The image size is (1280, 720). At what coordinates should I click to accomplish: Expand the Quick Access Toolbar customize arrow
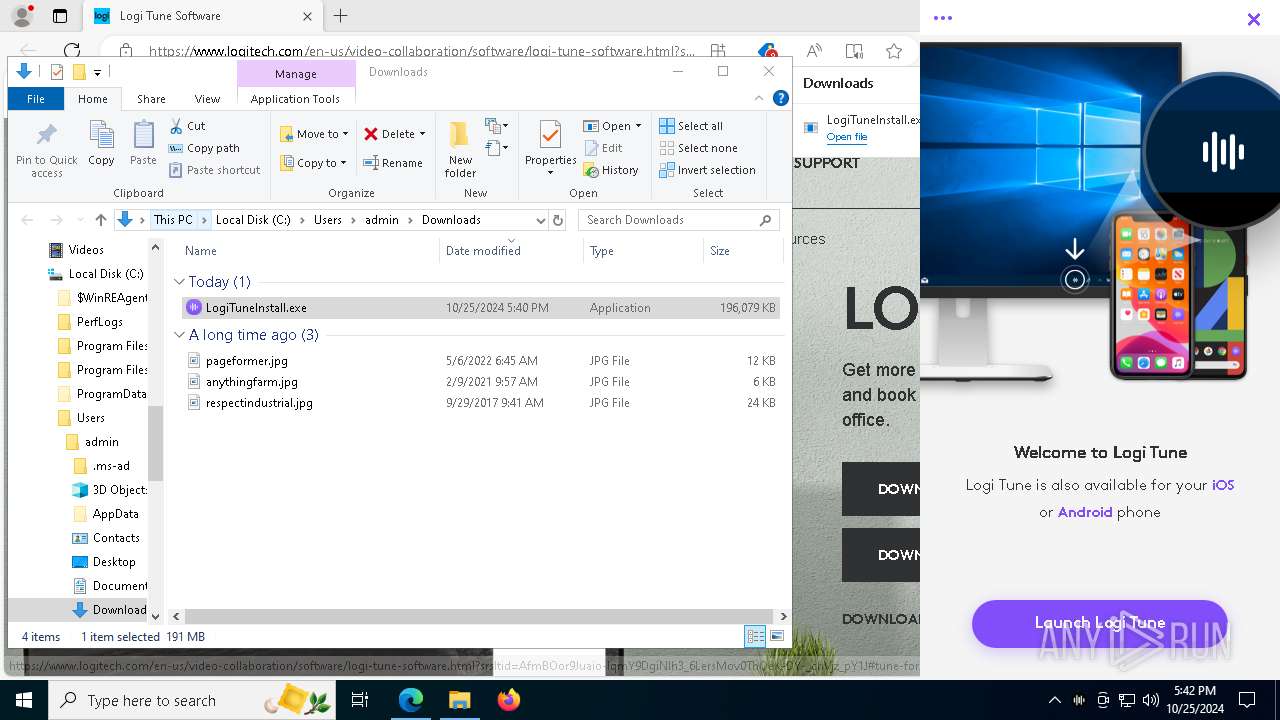(97, 72)
